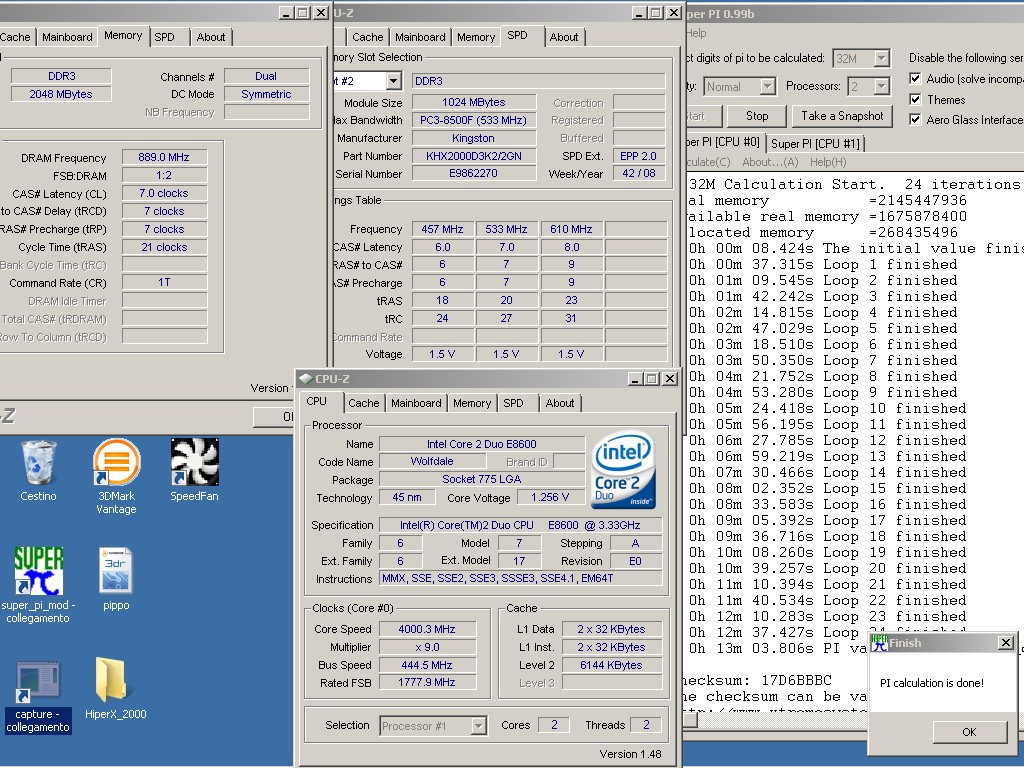Click the Core Voltage value 1.256 V
Image resolution: width=1024 pixels, height=768 pixels.
(x=549, y=497)
